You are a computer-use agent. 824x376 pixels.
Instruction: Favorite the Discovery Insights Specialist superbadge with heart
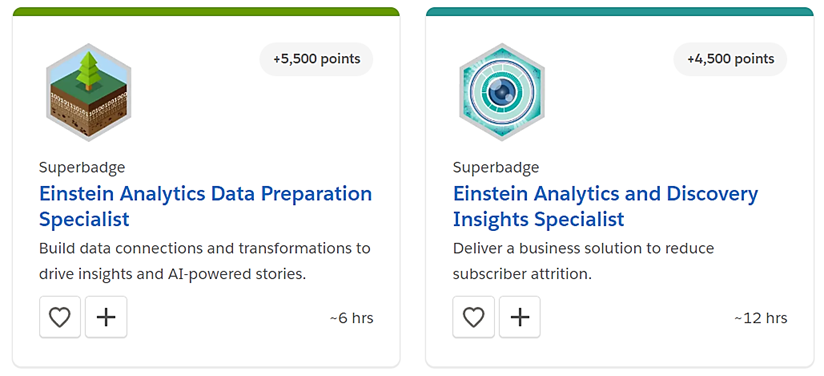tap(473, 317)
